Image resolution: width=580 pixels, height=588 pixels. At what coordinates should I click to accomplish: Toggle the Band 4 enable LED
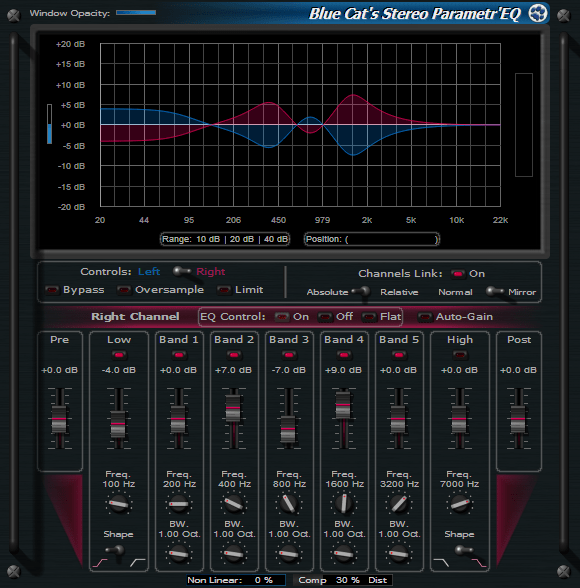[343, 354]
